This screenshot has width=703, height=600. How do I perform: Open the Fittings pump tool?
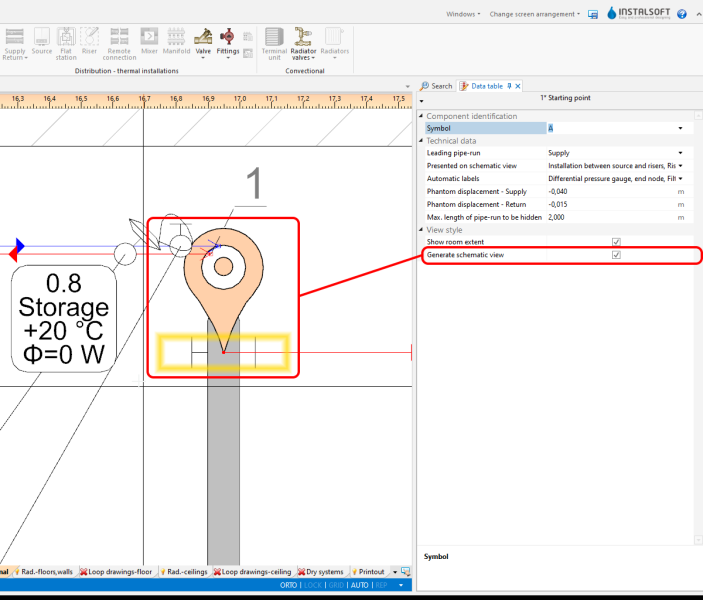[x=228, y=43]
